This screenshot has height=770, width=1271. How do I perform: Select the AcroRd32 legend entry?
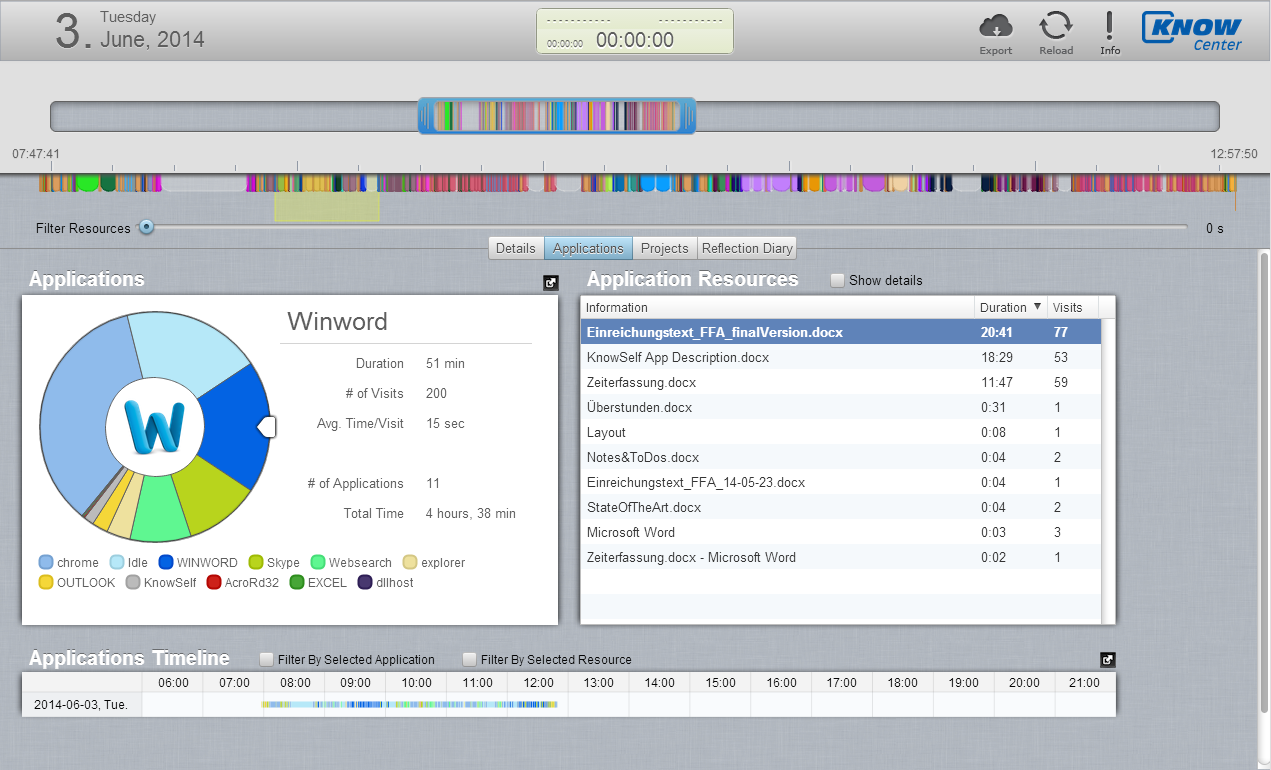243,582
